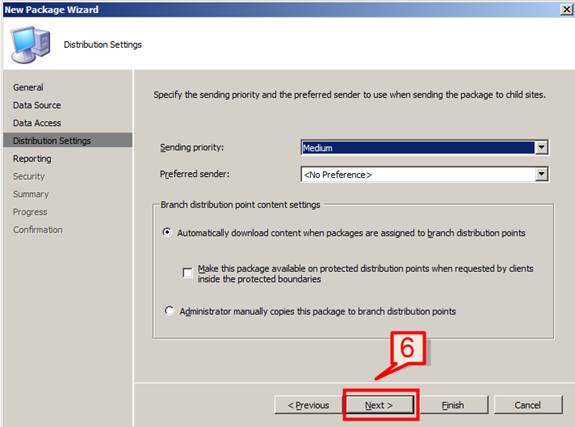Image resolution: width=575 pixels, height=427 pixels.
Task: Open the Sending priority dropdown arrow
Action: click(x=541, y=147)
